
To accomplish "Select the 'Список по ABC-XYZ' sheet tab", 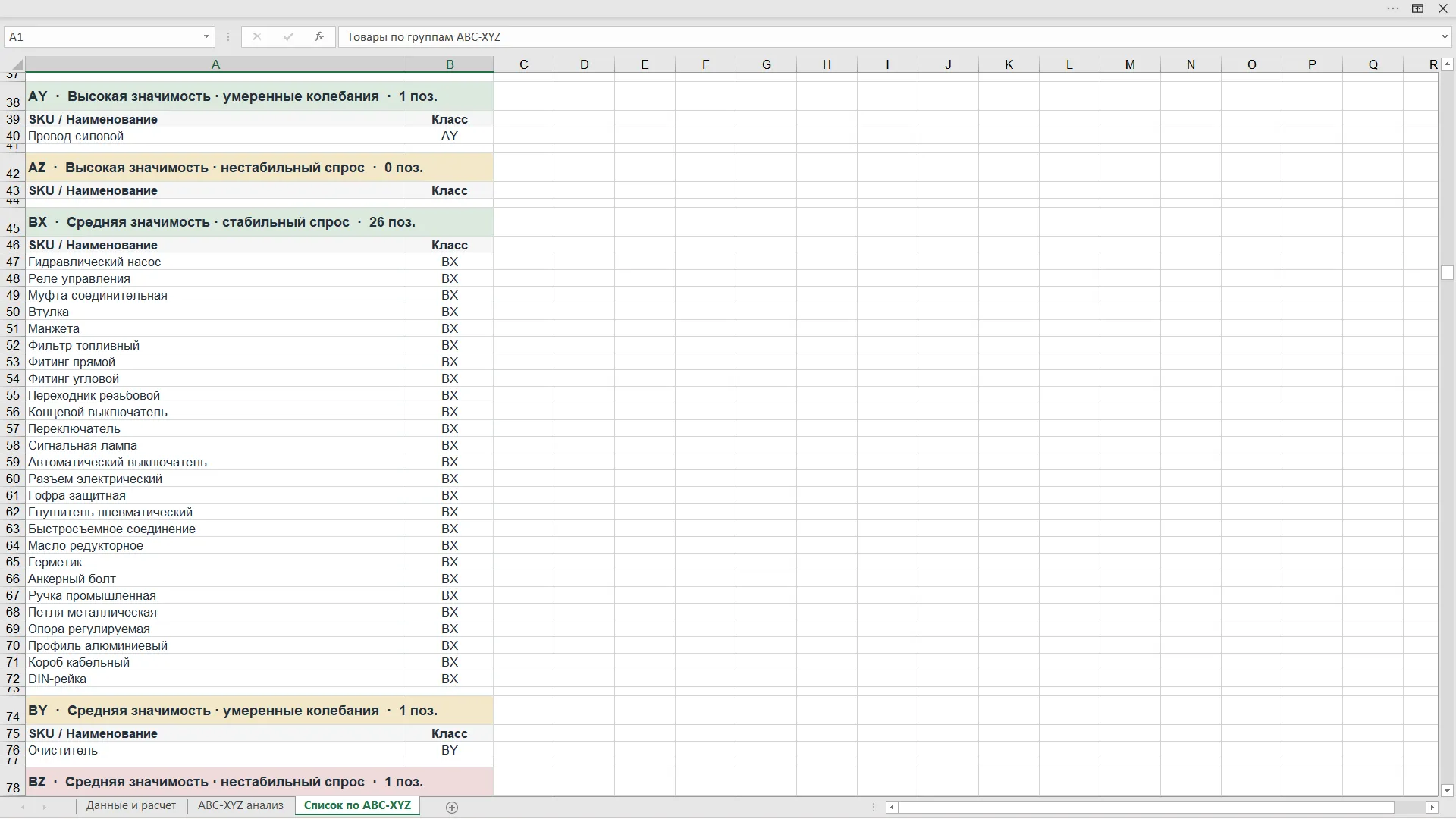I will click(x=357, y=805).
